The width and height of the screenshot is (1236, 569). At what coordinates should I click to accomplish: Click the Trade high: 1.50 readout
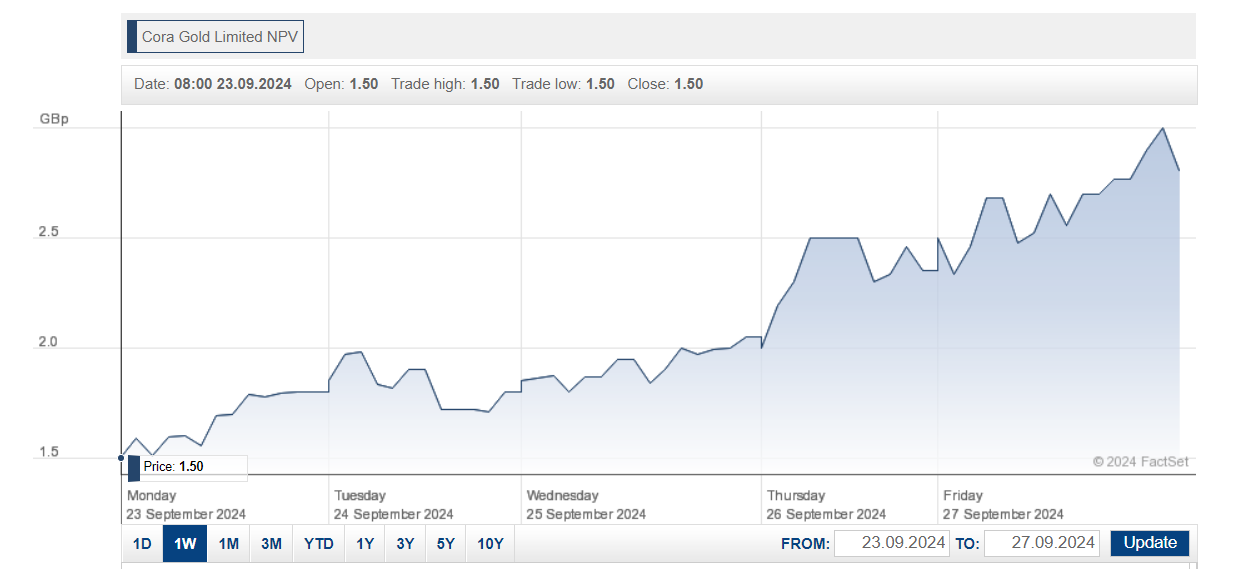pyautogui.click(x=445, y=84)
